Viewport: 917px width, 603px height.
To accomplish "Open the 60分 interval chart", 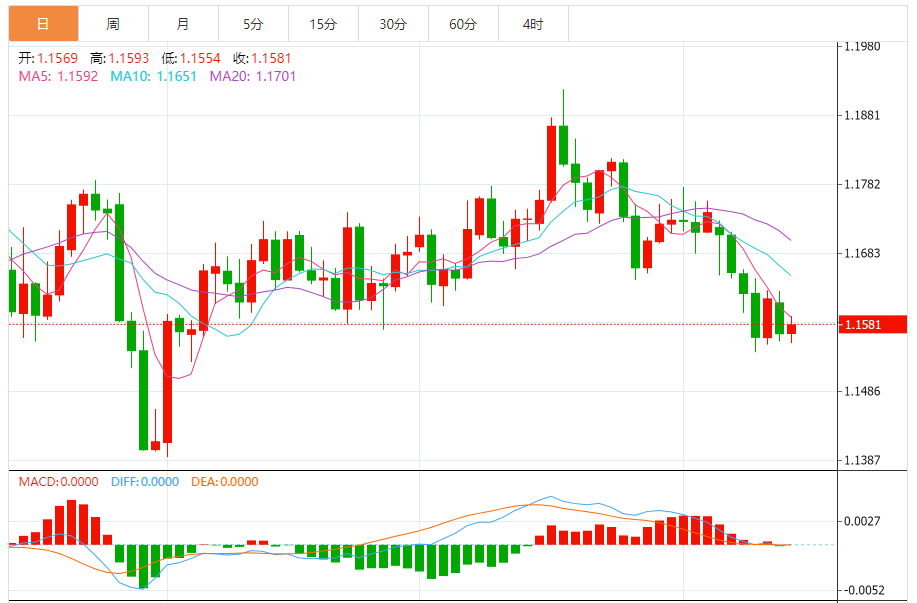I will [x=463, y=23].
